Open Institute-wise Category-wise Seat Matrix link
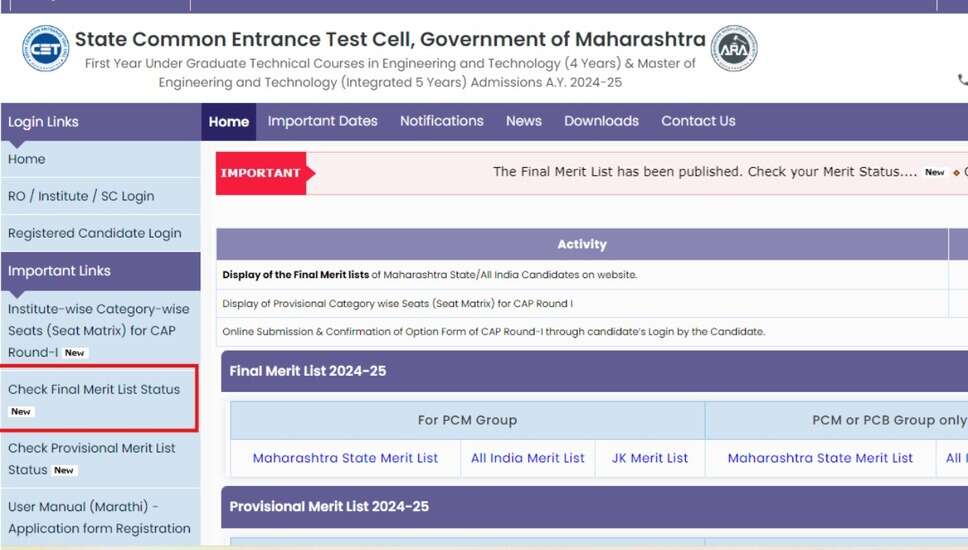Screen dimensions: 968x550 pyautogui.click(x=98, y=330)
